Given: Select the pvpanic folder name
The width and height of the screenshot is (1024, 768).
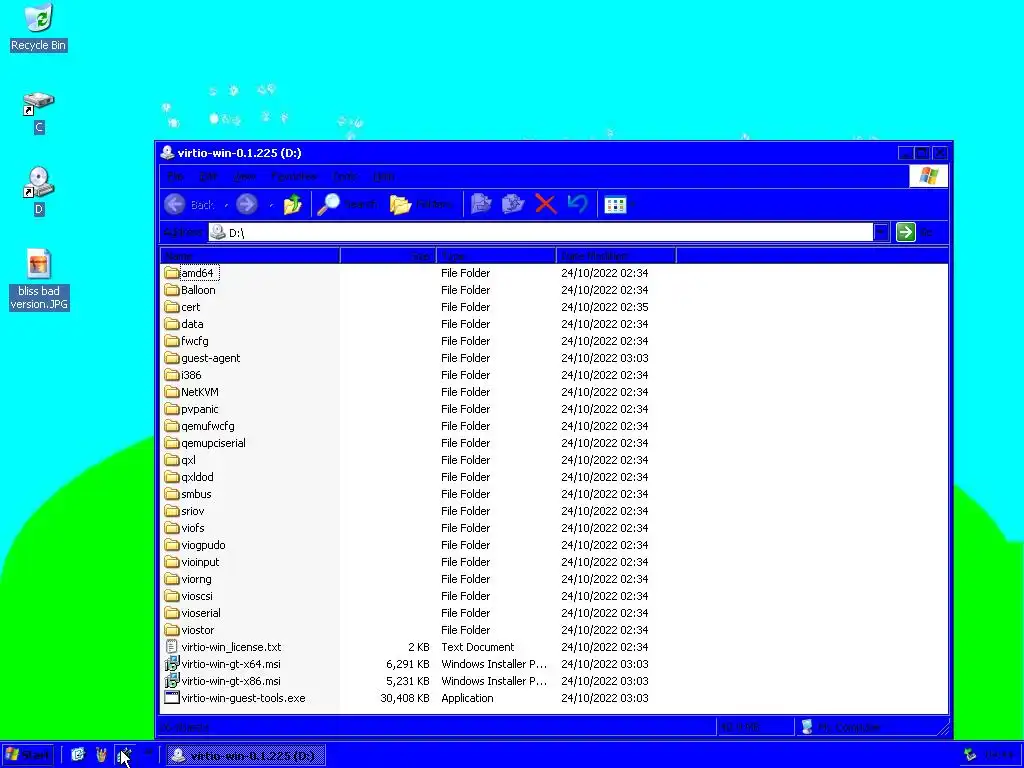Looking at the screenshot, I should click(x=200, y=409).
